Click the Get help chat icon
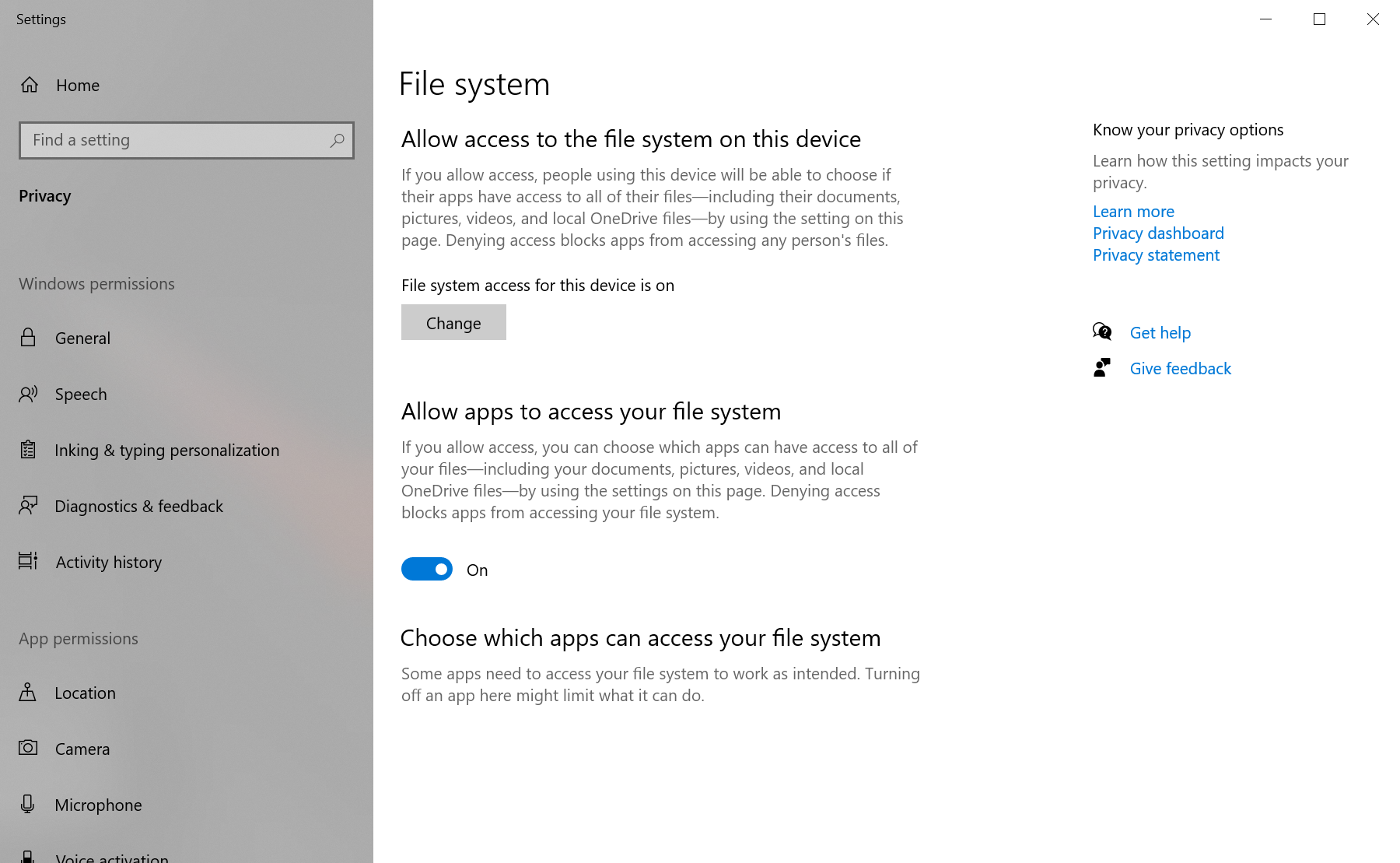 pyautogui.click(x=1102, y=332)
